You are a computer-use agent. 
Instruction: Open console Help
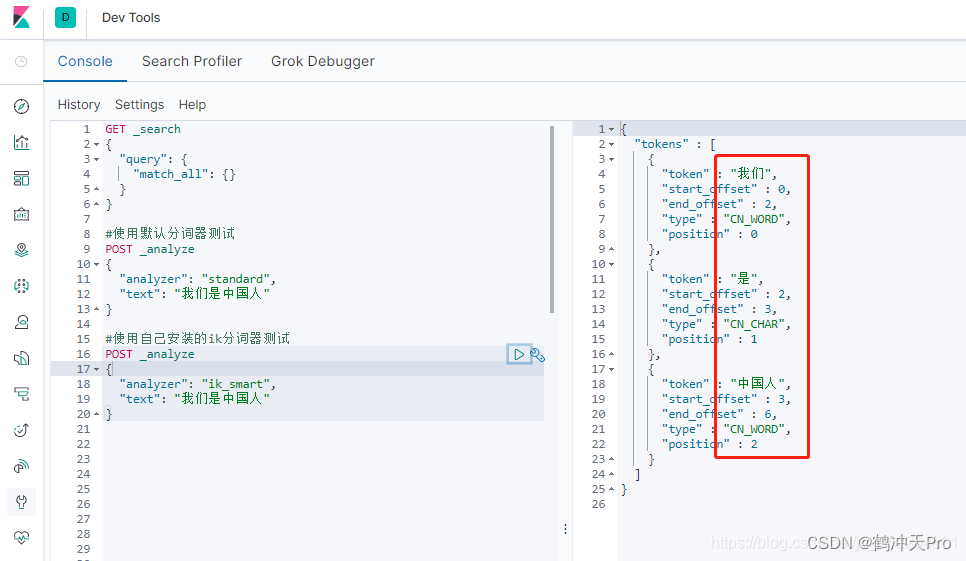192,105
